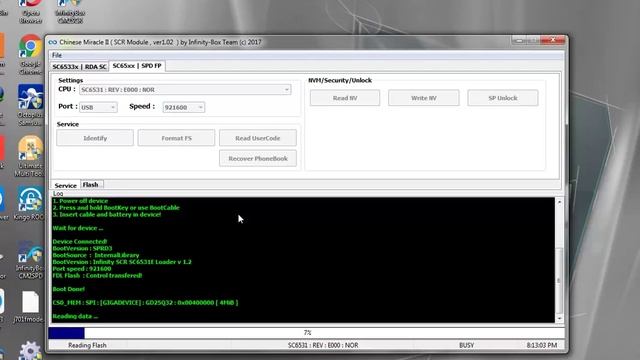
Task: Click 'Wait for device ...' log line
Action: (x=78, y=228)
